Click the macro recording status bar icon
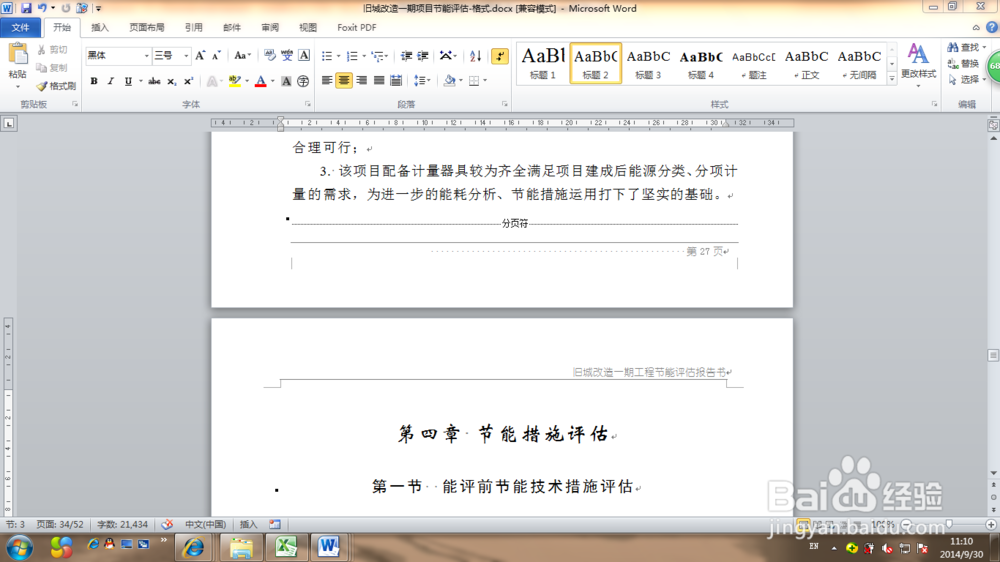Viewport: 1000px width, 562px height. tap(275, 524)
